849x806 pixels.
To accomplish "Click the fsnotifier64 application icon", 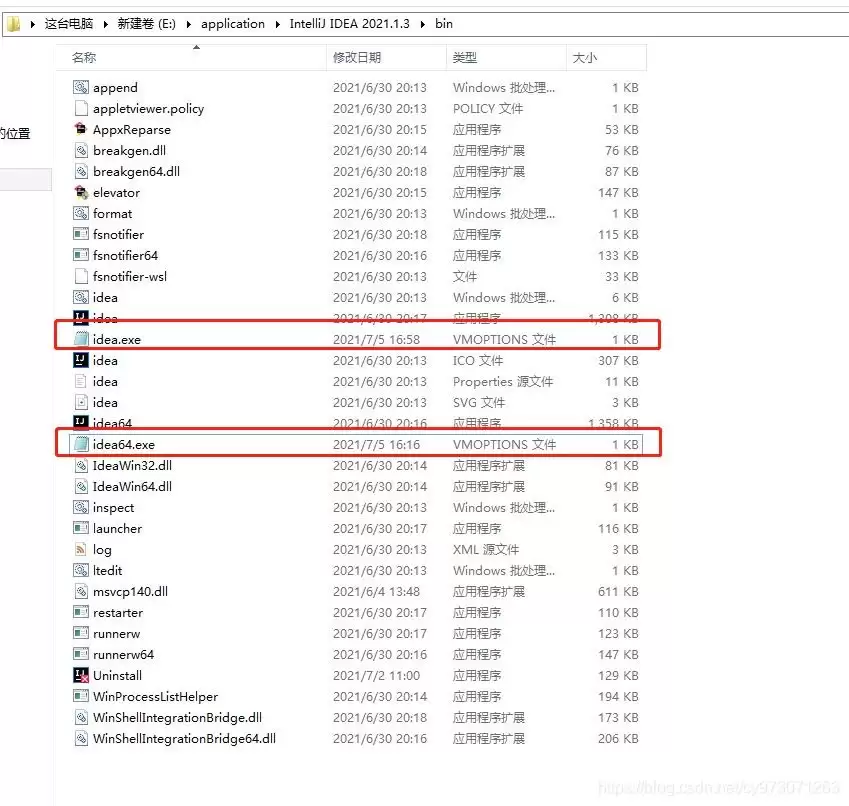I will [x=81, y=255].
